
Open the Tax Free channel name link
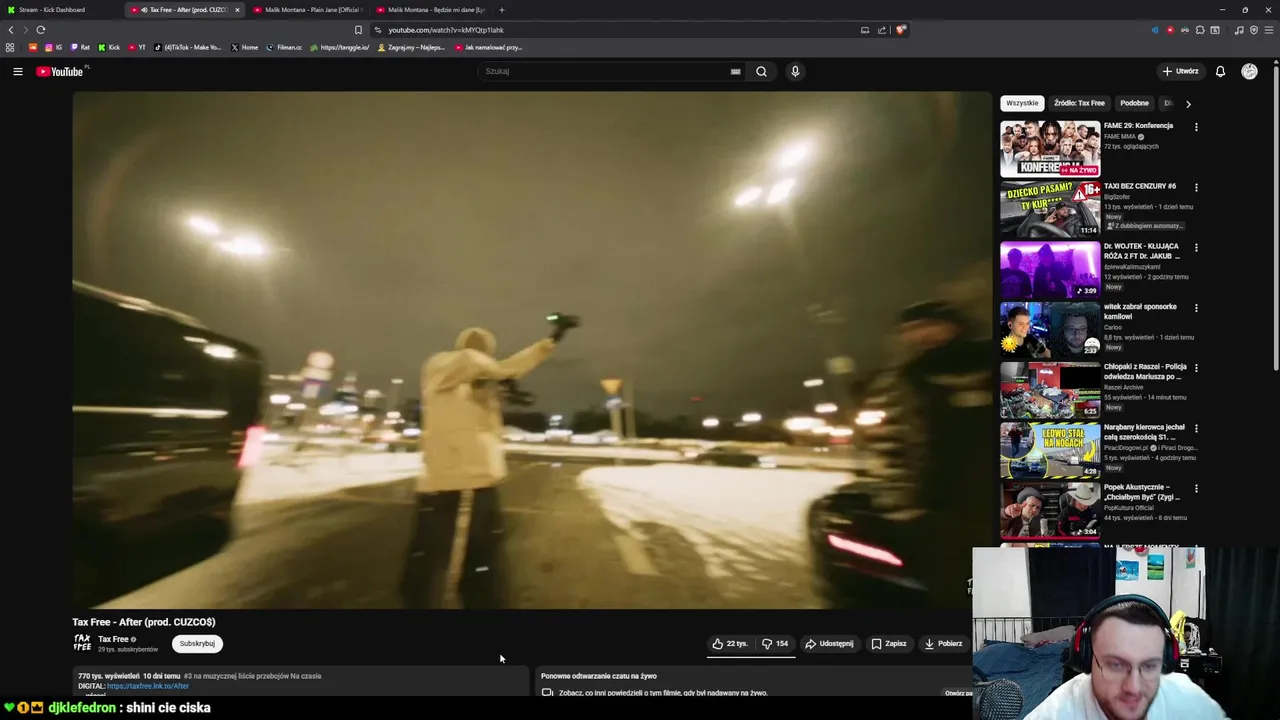pyautogui.click(x=113, y=639)
